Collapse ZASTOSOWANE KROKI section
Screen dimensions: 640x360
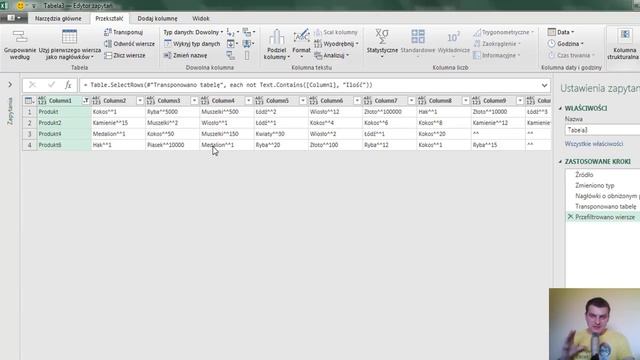(x=560, y=162)
